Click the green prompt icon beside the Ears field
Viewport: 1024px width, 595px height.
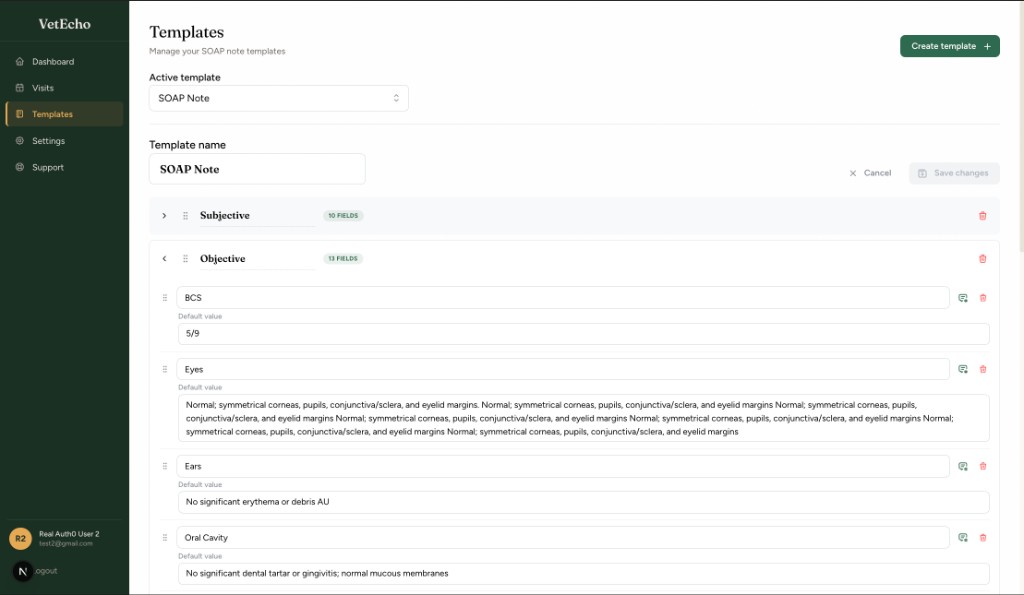pyautogui.click(x=962, y=466)
